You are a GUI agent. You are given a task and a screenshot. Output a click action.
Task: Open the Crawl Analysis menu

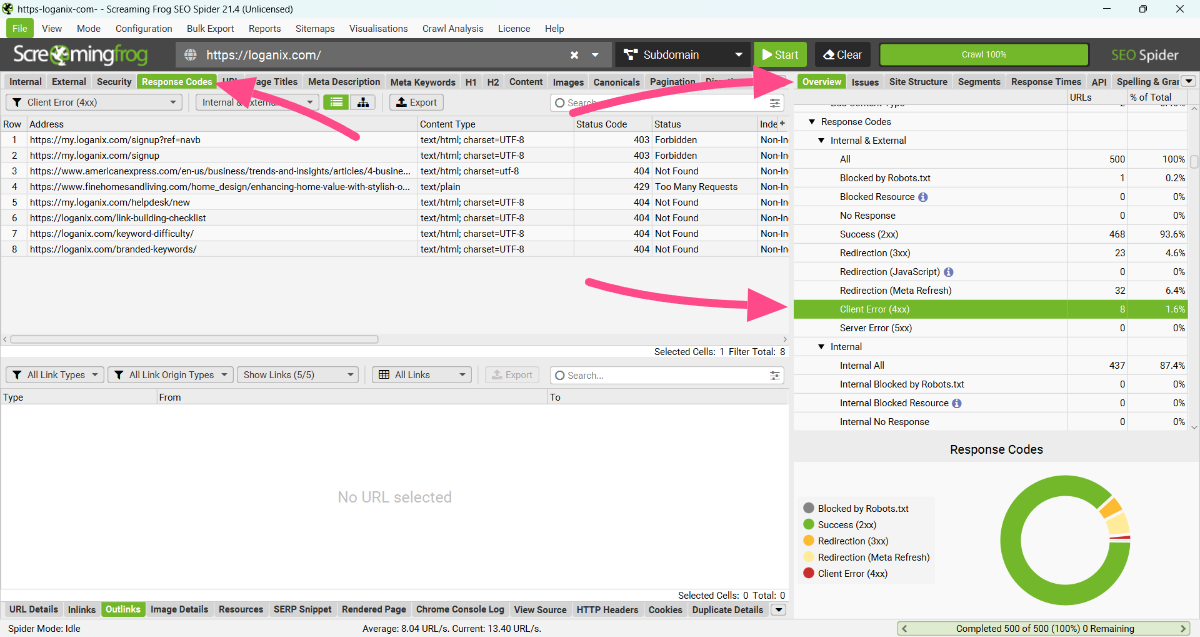(451, 29)
